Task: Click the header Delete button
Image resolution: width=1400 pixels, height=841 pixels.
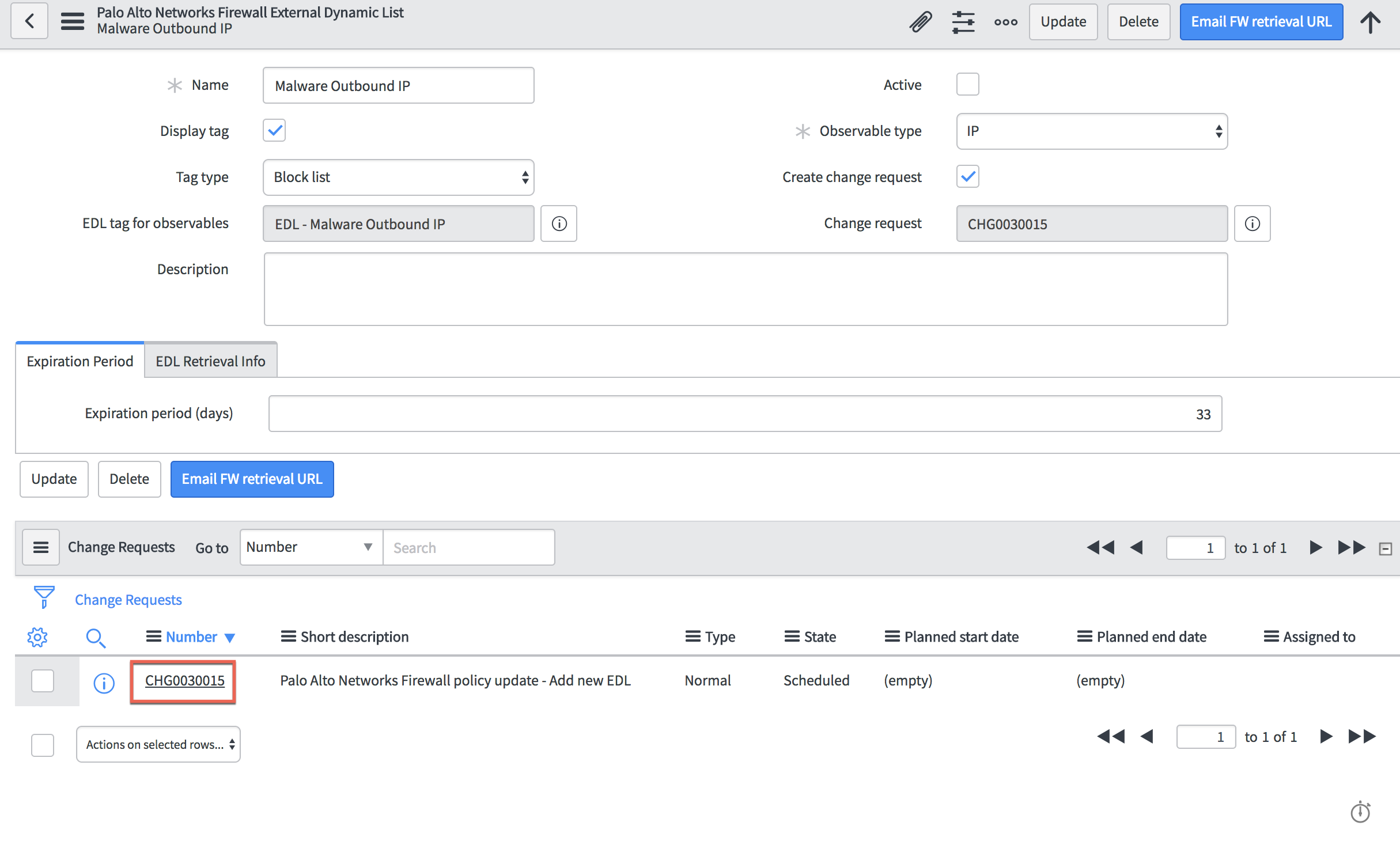Action: tap(1139, 22)
